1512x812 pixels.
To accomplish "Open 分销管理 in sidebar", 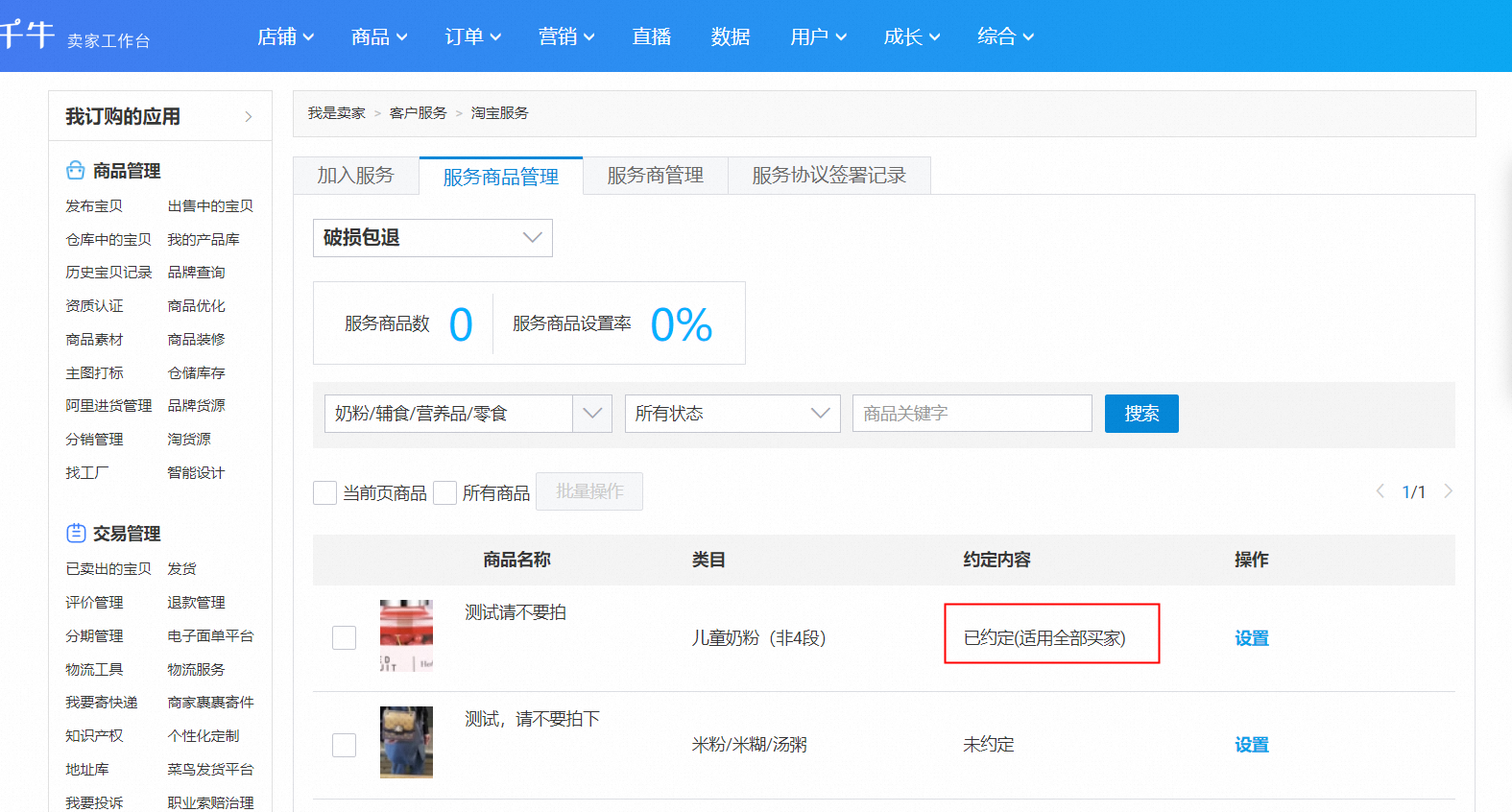I will pyautogui.click(x=94, y=440).
